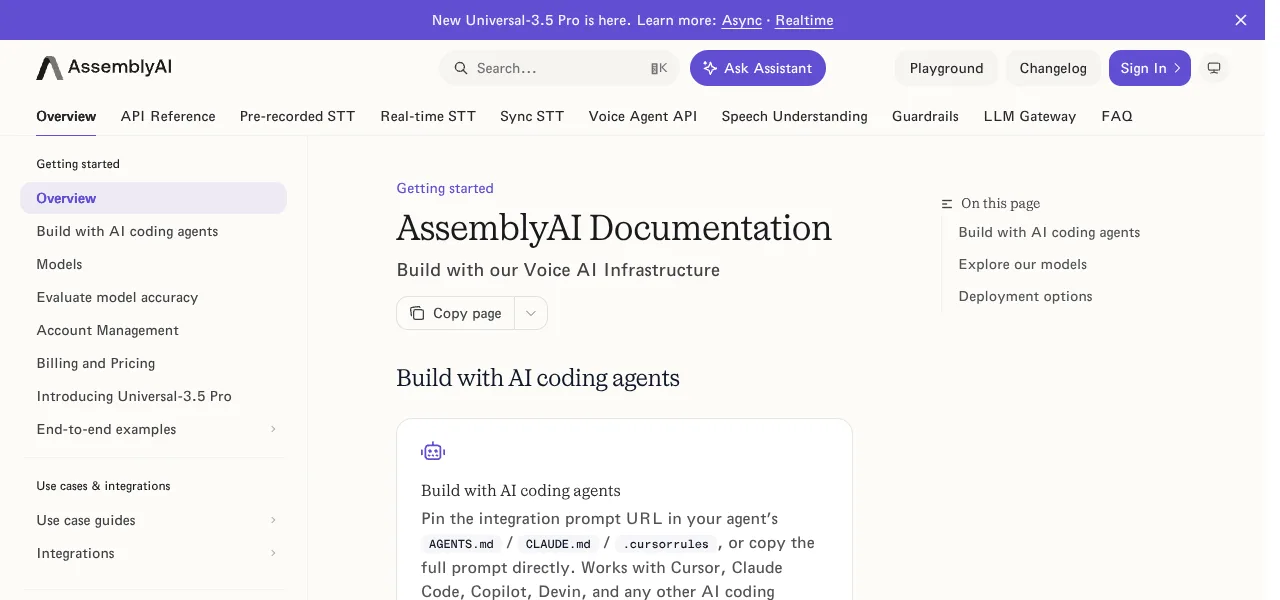This screenshot has width=1280, height=600.
Task: Click the sparkle icon in Ask Assistant
Action: 710,68
